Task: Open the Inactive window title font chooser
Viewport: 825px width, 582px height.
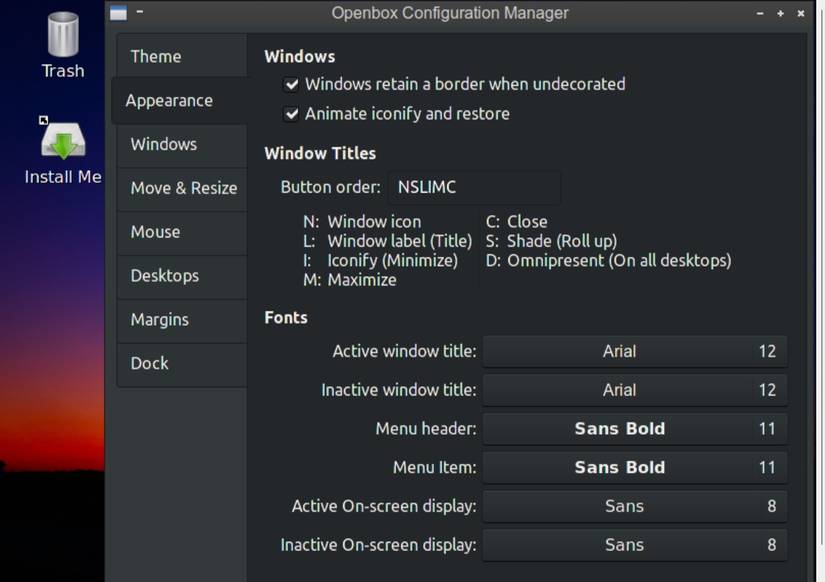Action: (x=634, y=390)
